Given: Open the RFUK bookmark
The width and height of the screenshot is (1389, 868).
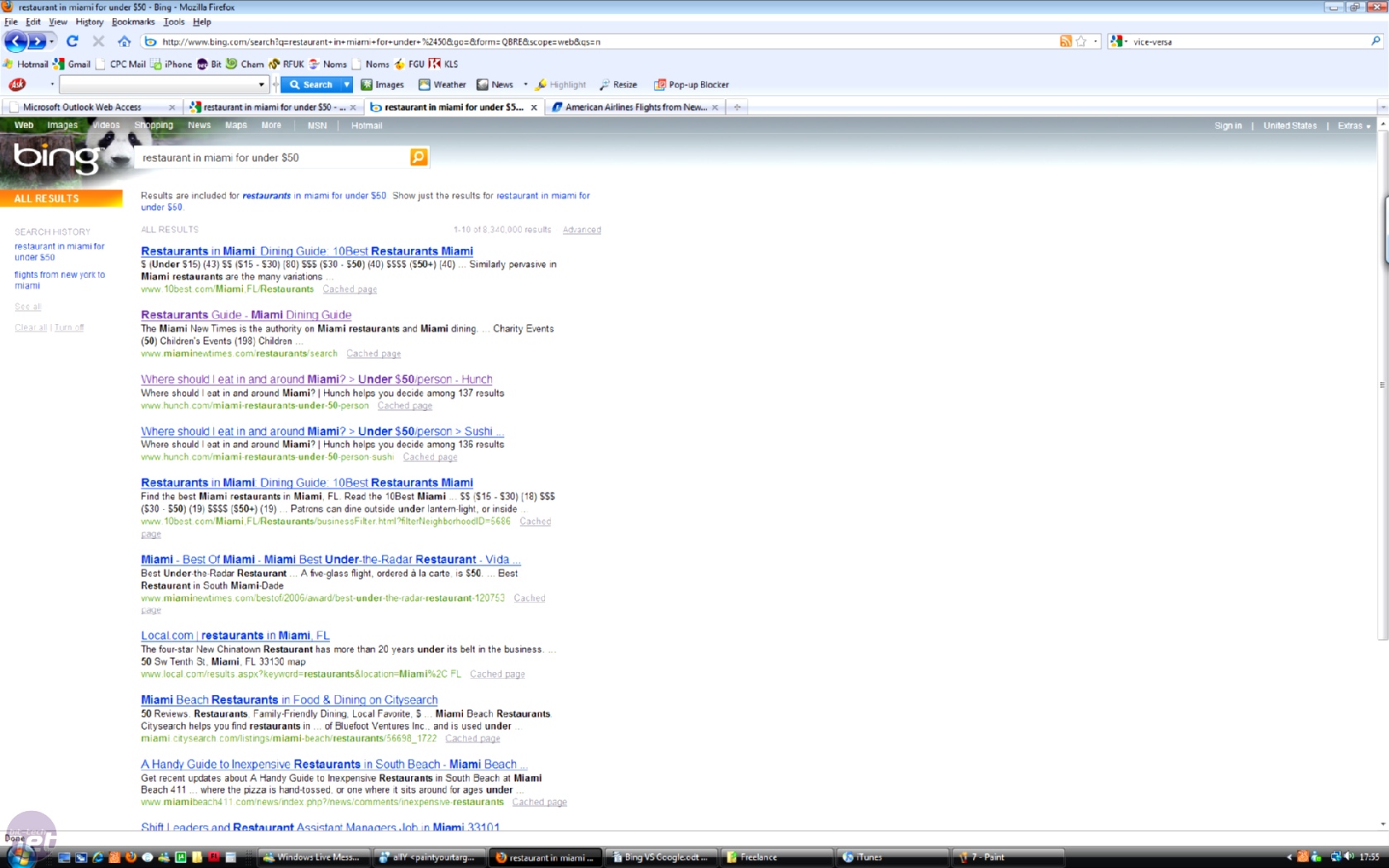Looking at the screenshot, I should pyautogui.click(x=286, y=64).
